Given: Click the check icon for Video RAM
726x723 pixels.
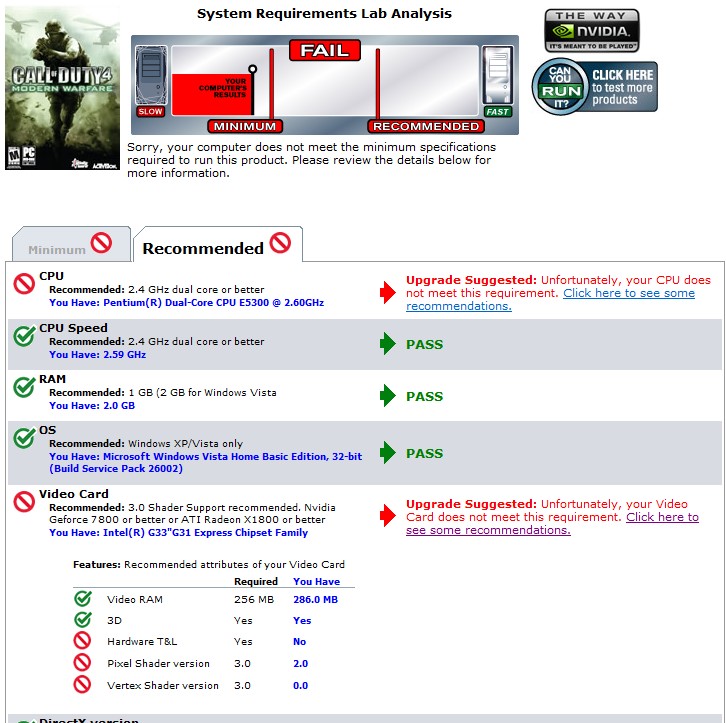Looking at the screenshot, I should coord(83,598).
